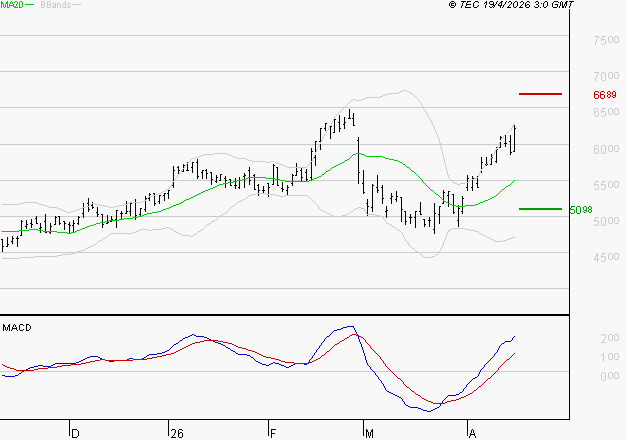
Task: Click the F month marker on time axis
Action: [x=273, y=433]
